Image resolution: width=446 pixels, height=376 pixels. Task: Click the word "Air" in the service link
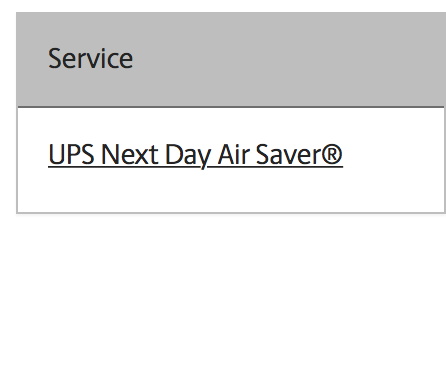tap(234, 155)
